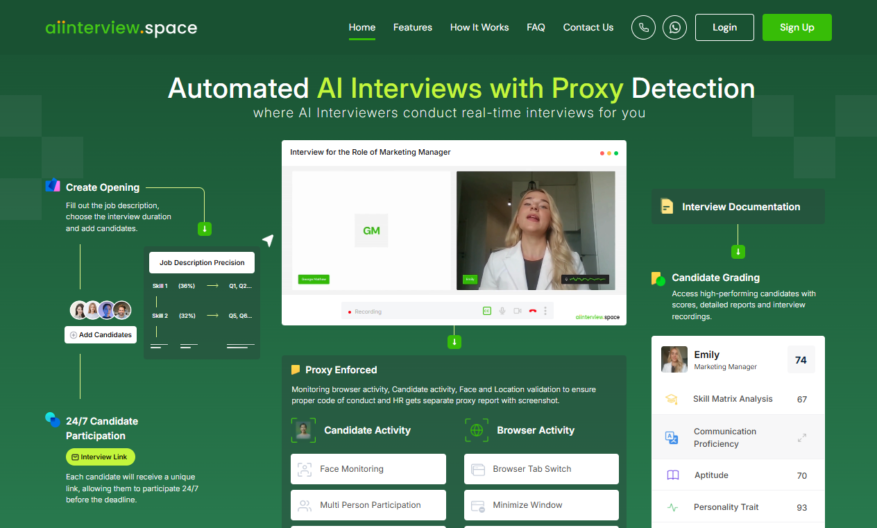Click the candidate avatars group
Image resolution: width=877 pixels, height=528 pixels.
[101, 310]
